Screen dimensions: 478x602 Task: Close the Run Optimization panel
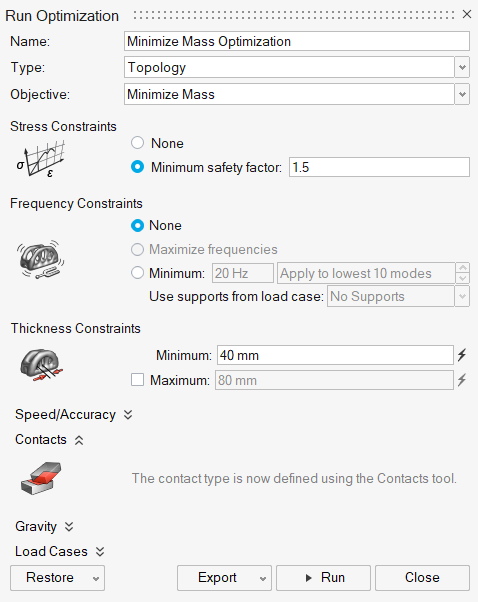467,14
